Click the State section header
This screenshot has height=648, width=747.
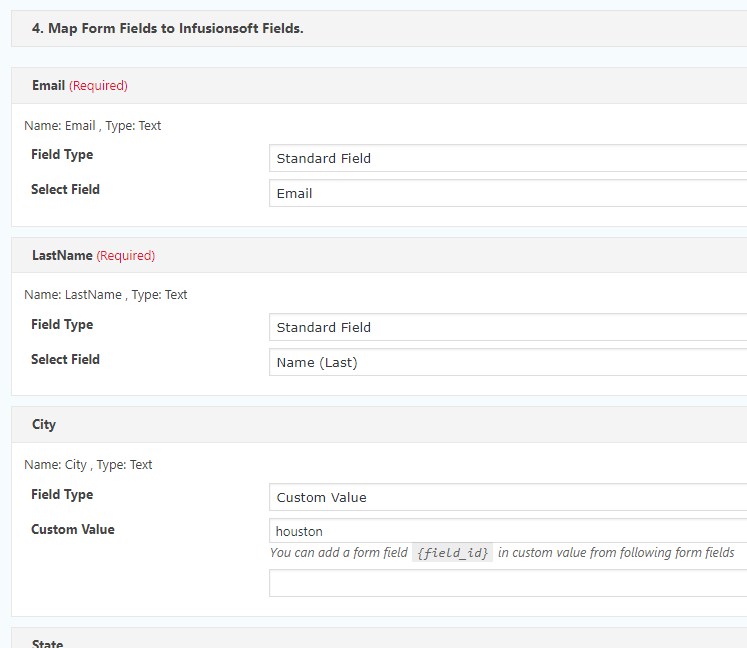(x=379, y=638)
